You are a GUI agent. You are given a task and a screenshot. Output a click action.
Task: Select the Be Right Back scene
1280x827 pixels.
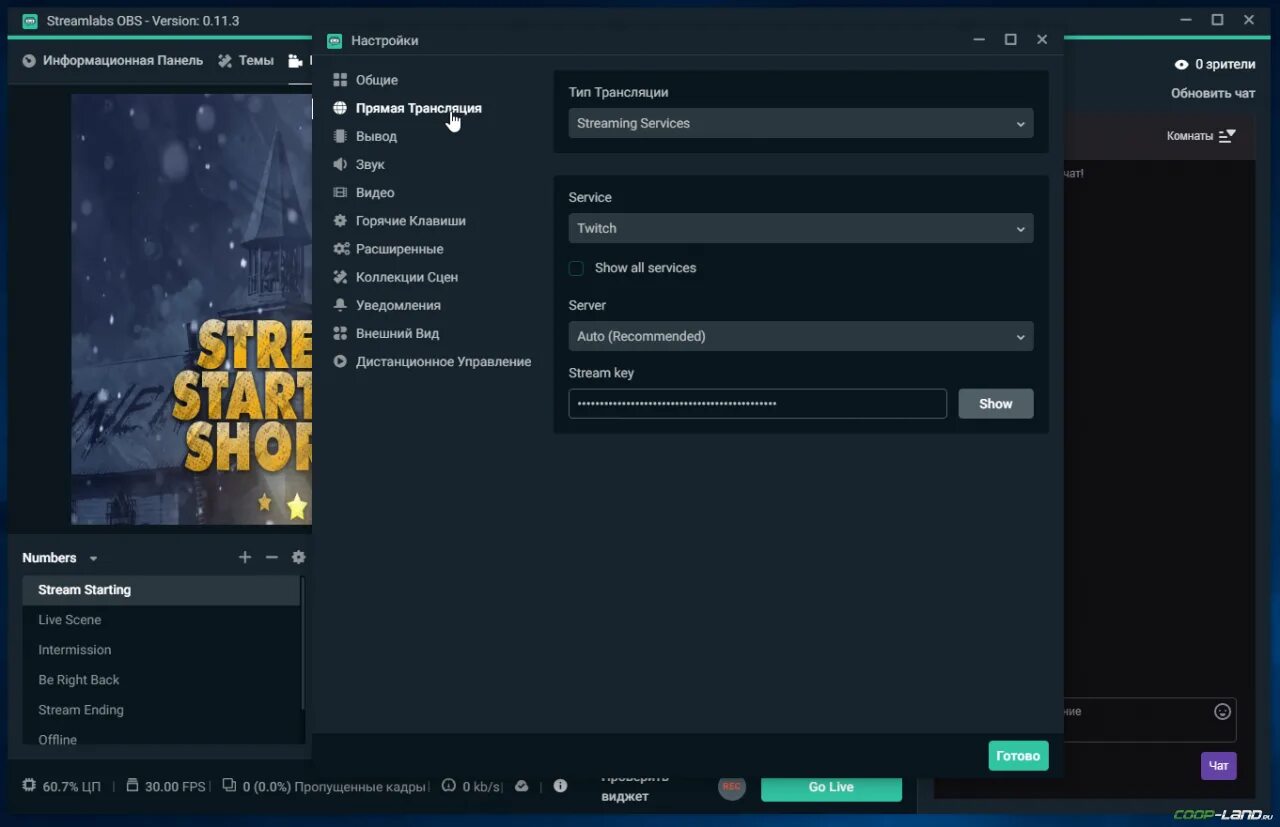(x=161, y=680)
